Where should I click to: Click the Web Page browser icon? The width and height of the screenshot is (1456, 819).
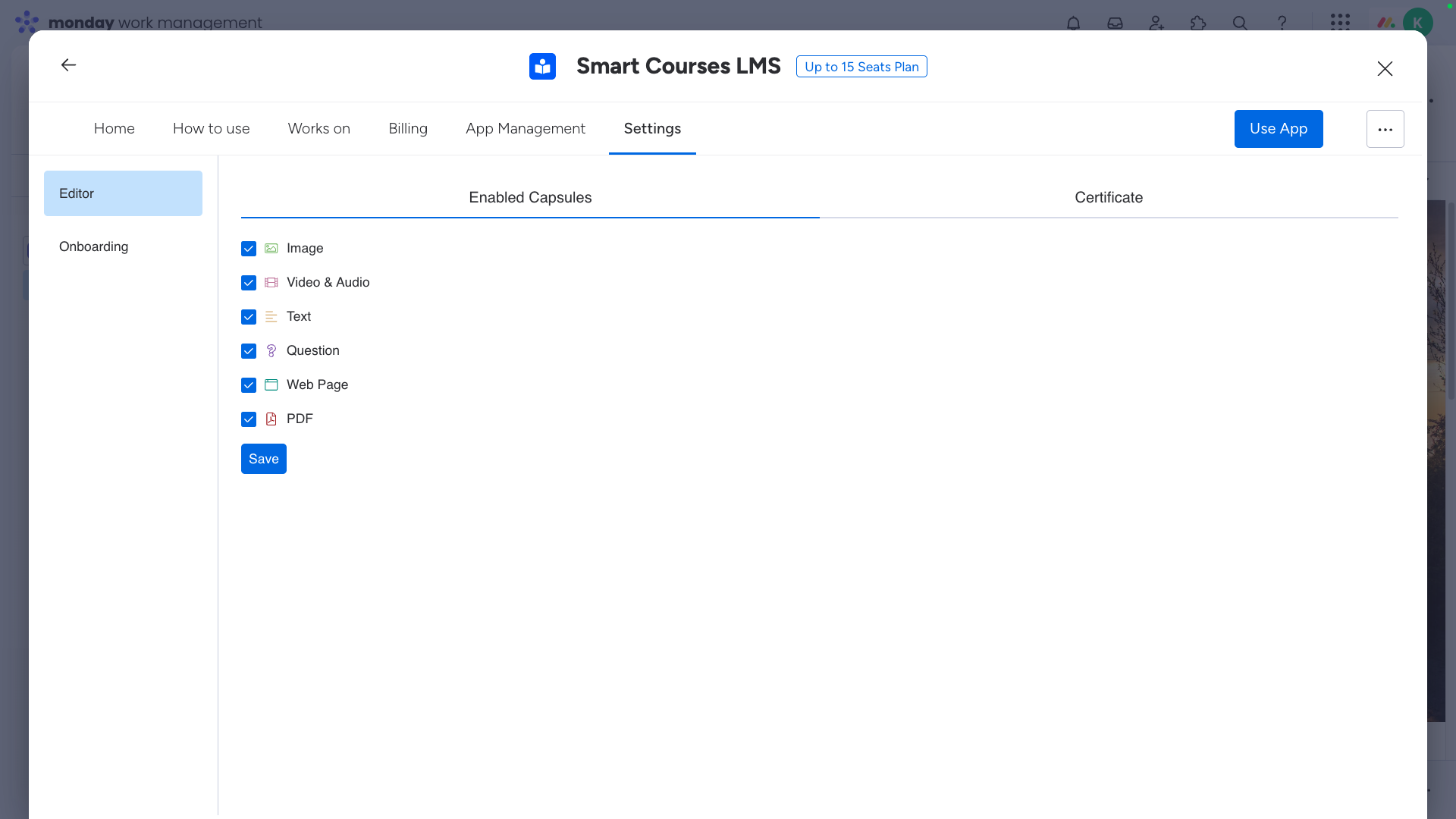(x=271, y=385)
